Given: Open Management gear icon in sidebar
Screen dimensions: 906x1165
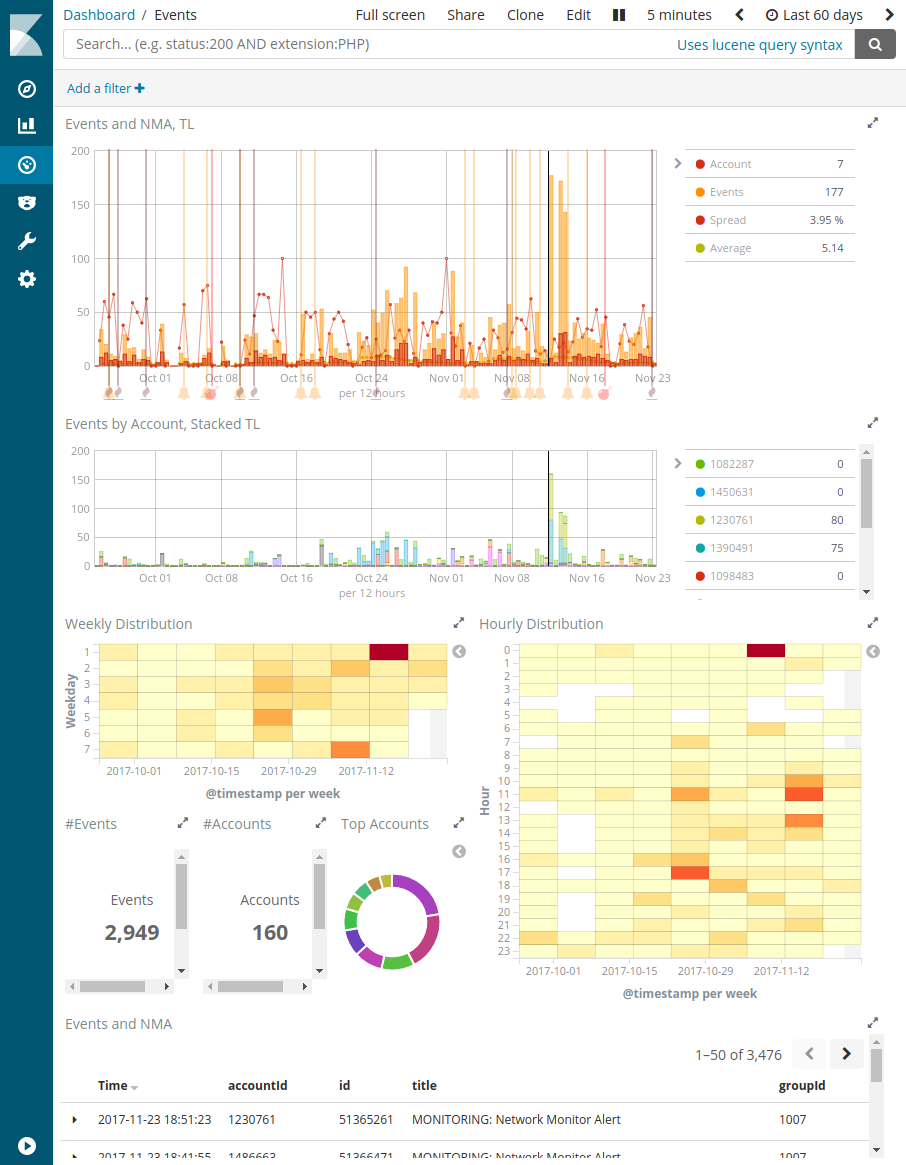Looking at the screenshot, I should click(27, 279).
